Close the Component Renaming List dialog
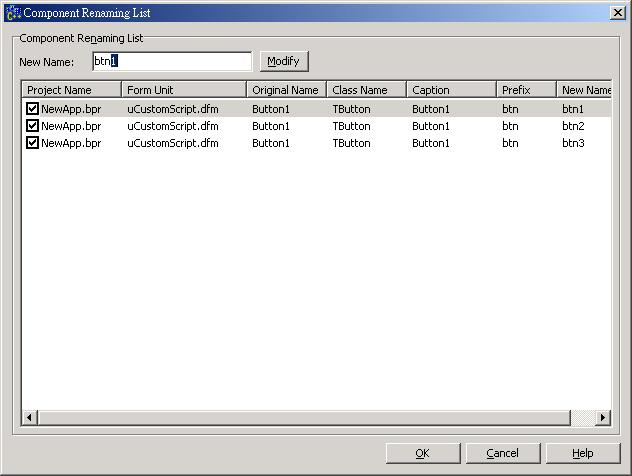Viewport: 632px width, 476px height. point(617,11)
